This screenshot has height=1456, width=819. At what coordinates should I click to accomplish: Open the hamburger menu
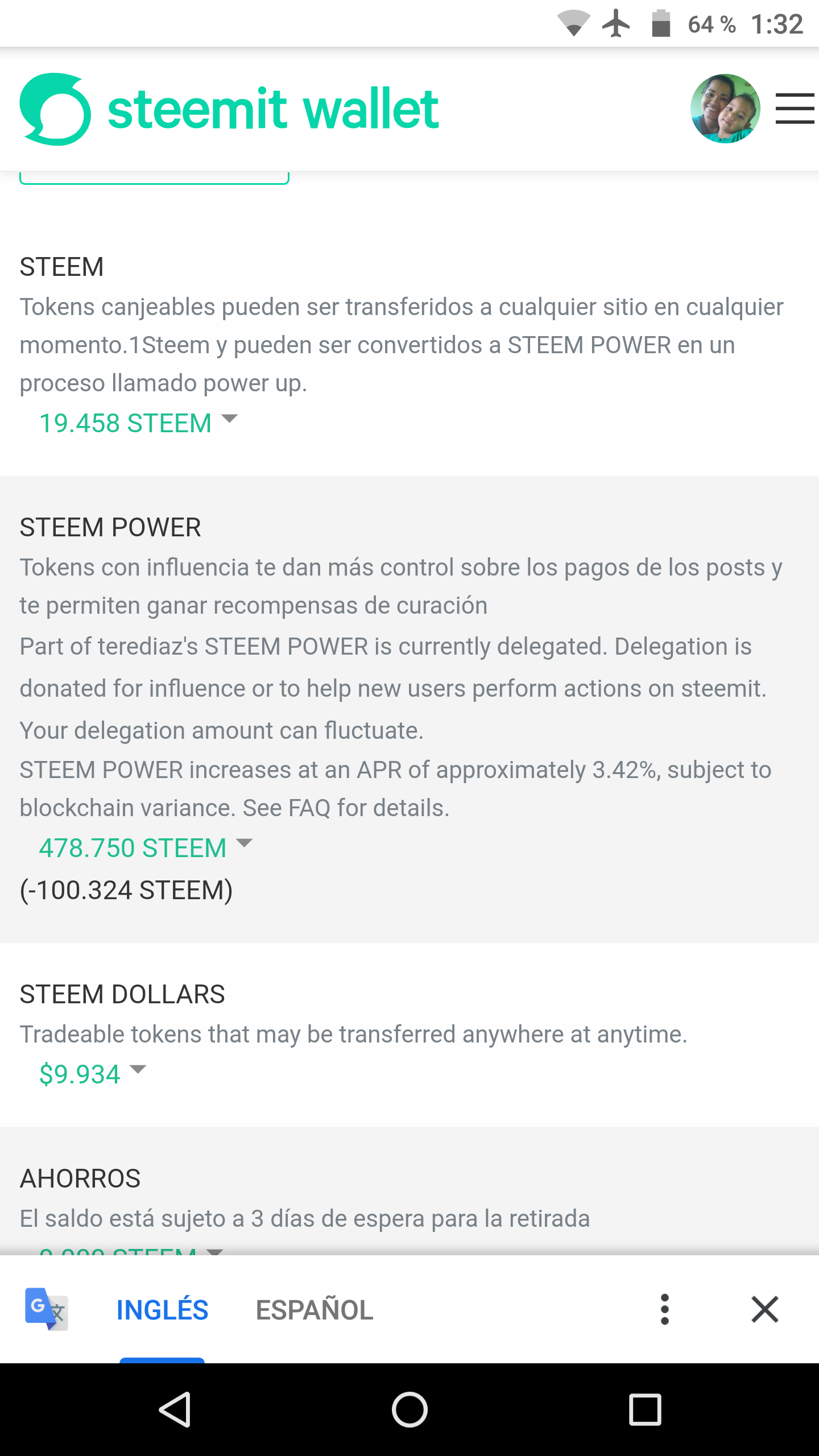pyautogui.click(x=795, y=109)
